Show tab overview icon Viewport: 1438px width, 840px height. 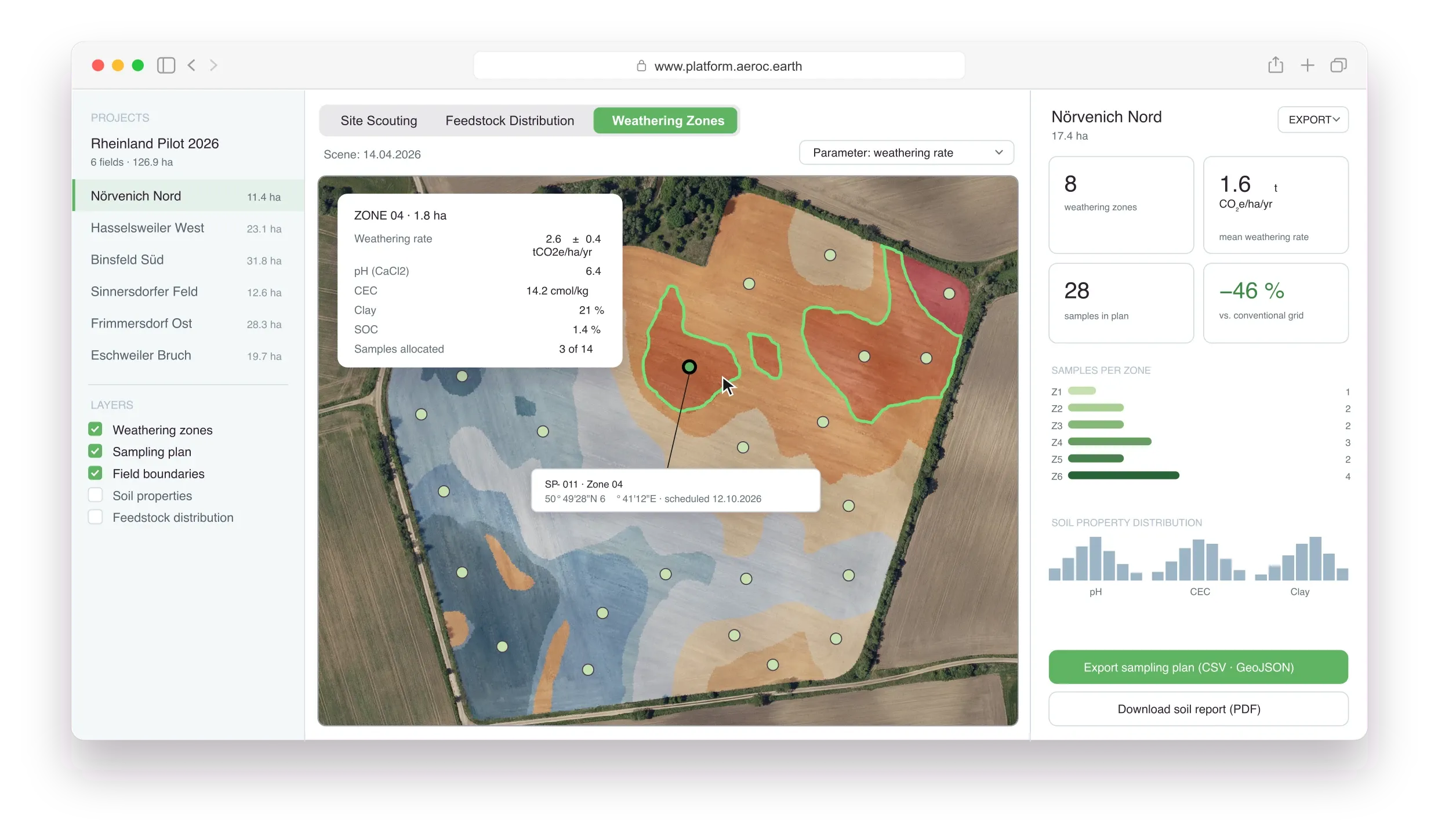1338,66
